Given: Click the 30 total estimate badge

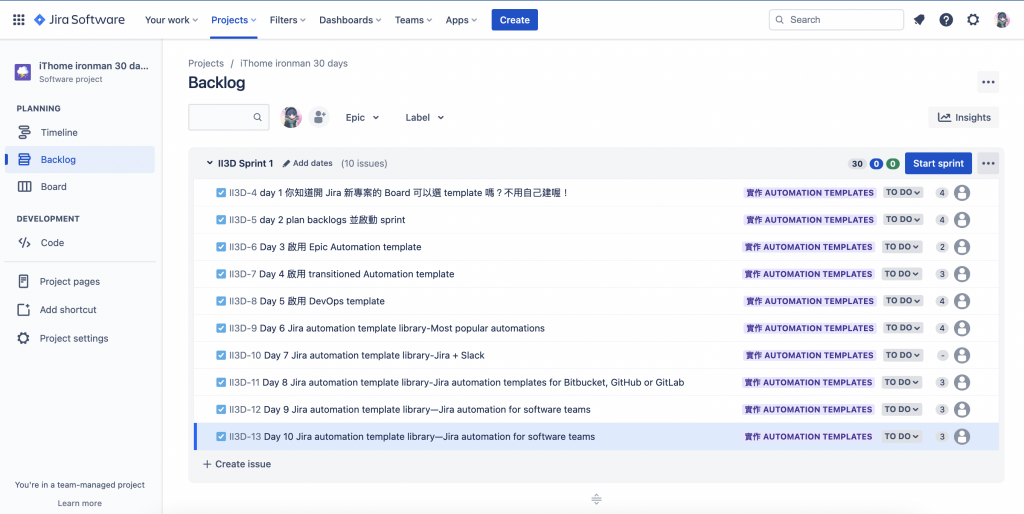Looking at the screenshot, I should click(857, 163).
